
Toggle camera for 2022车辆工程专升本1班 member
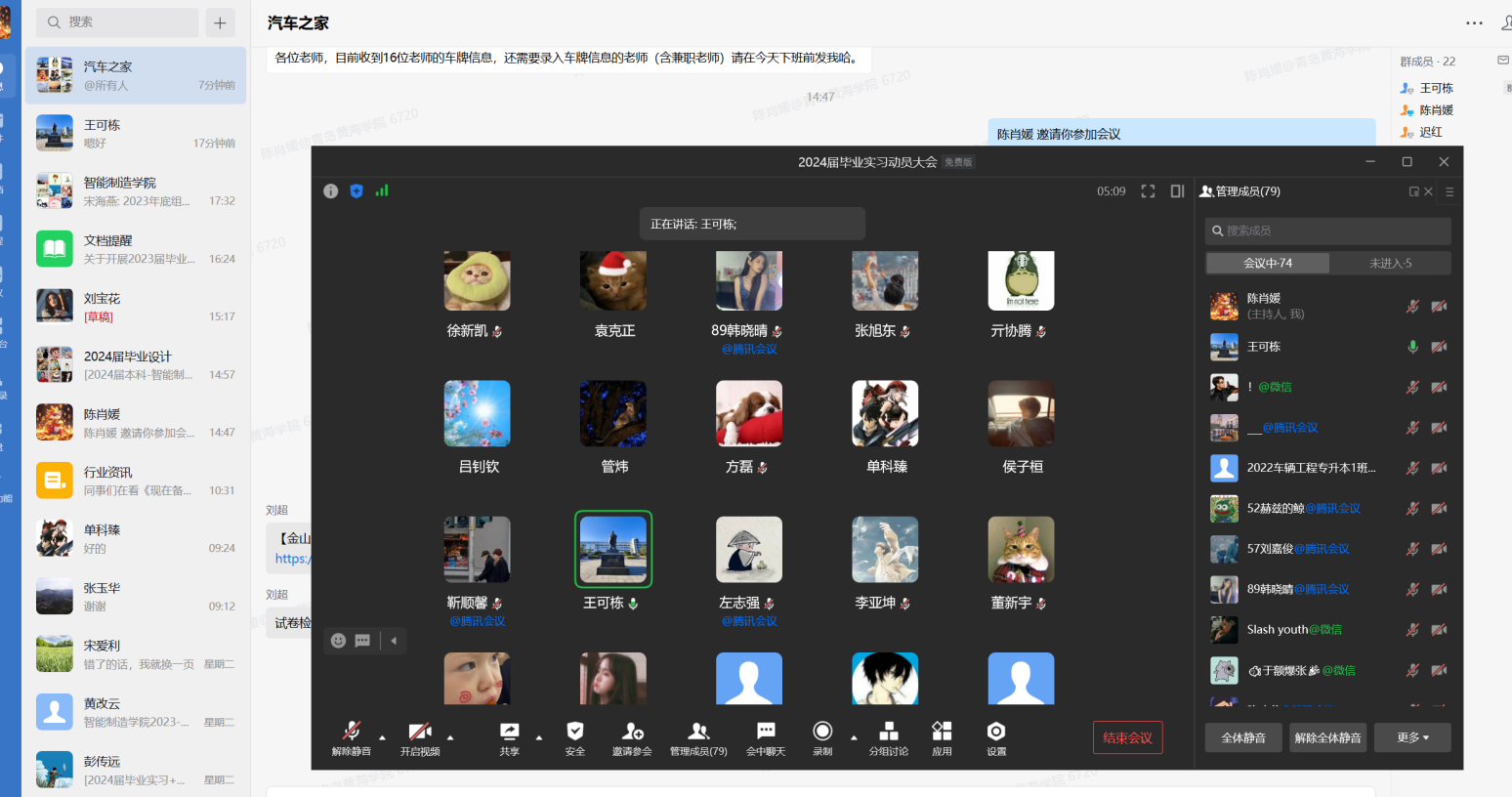click(1439, 468)
